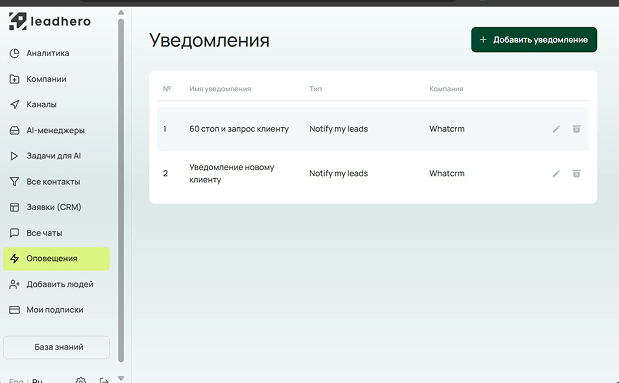
Task: Open the settings gear in sidebar footer
Action: tap(81, 380)
